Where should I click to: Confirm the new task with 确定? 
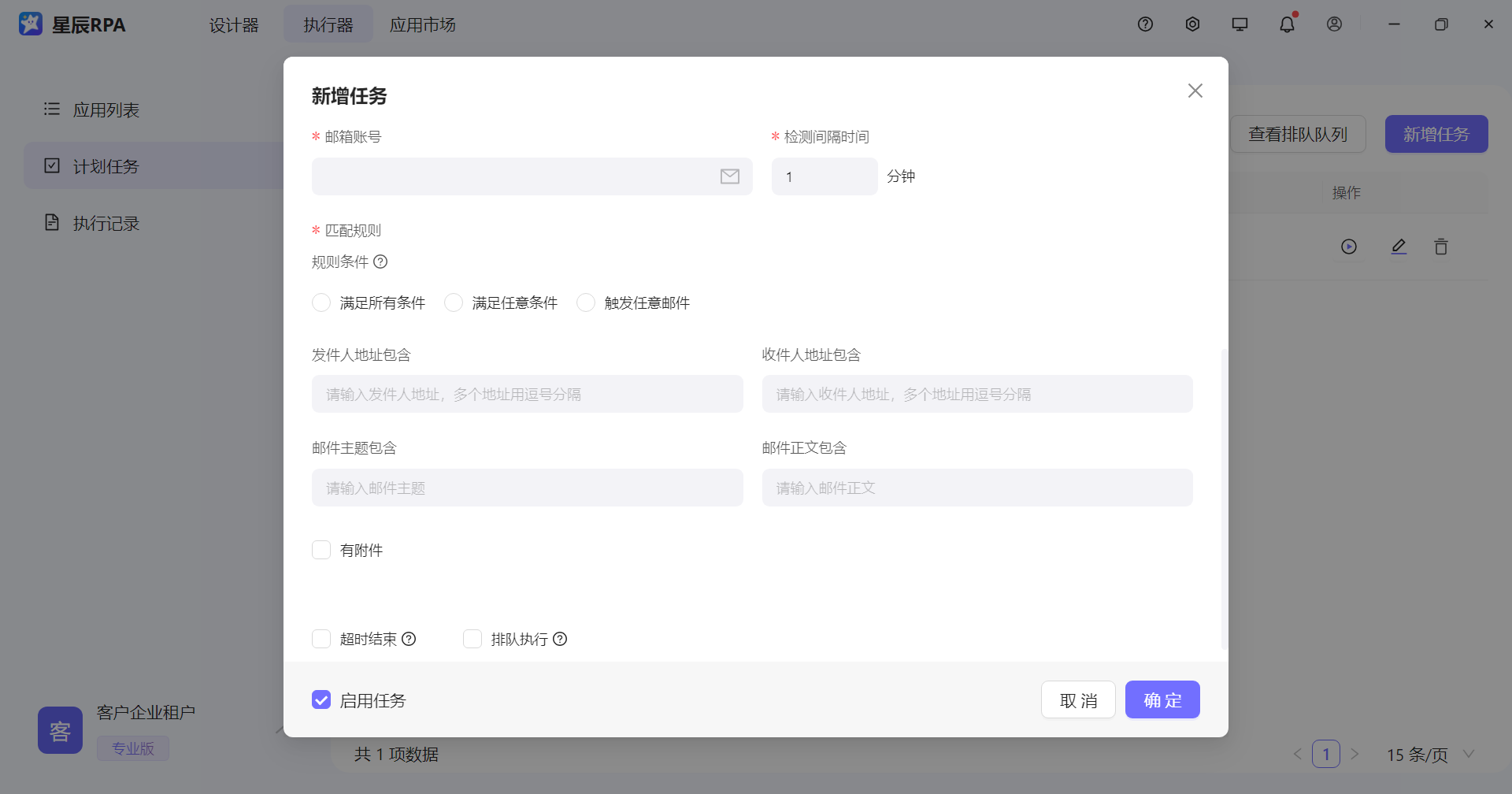pos(1162,699)
